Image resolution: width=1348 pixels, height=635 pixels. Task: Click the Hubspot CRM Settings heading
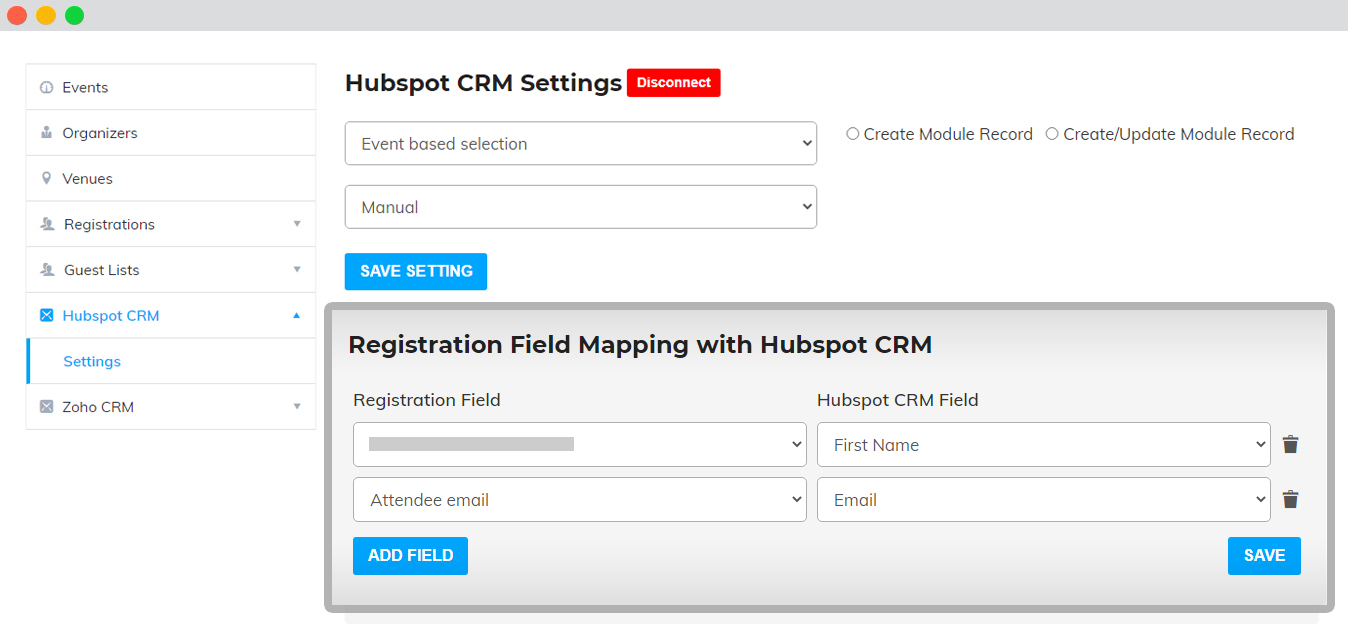(483, 83)
